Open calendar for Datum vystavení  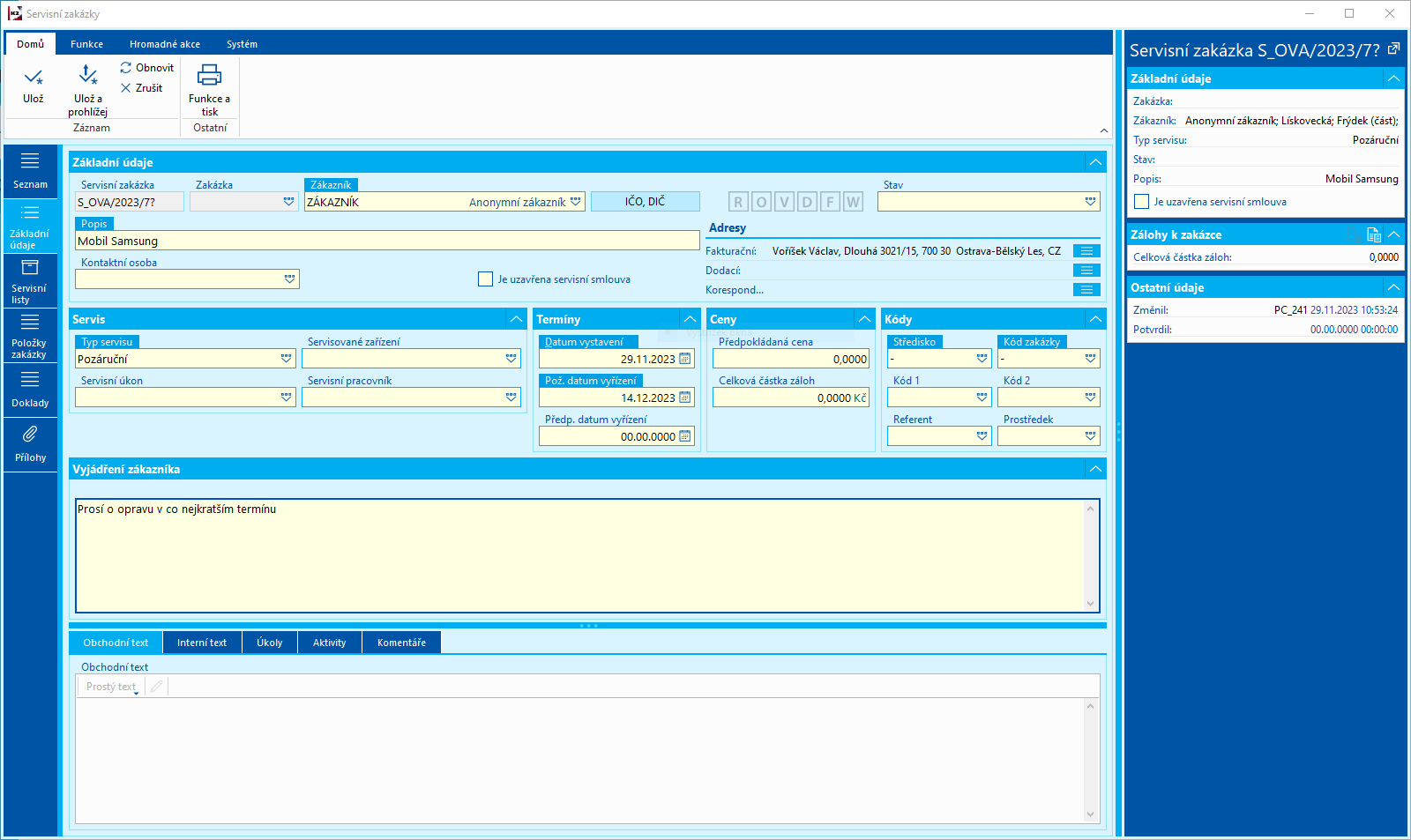[685, 359]
